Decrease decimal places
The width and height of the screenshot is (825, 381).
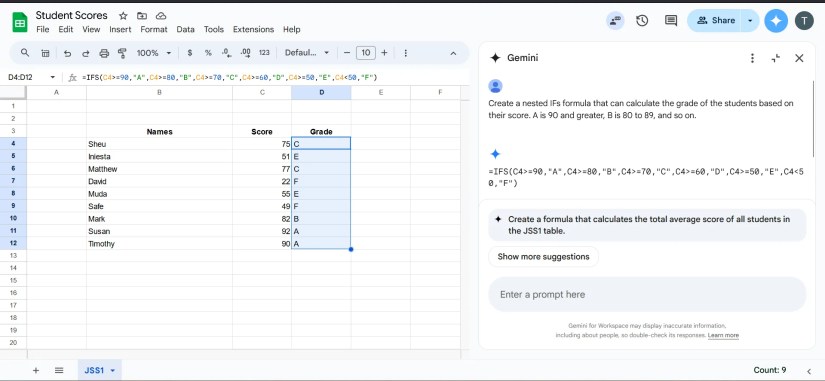tap(226, 53)
